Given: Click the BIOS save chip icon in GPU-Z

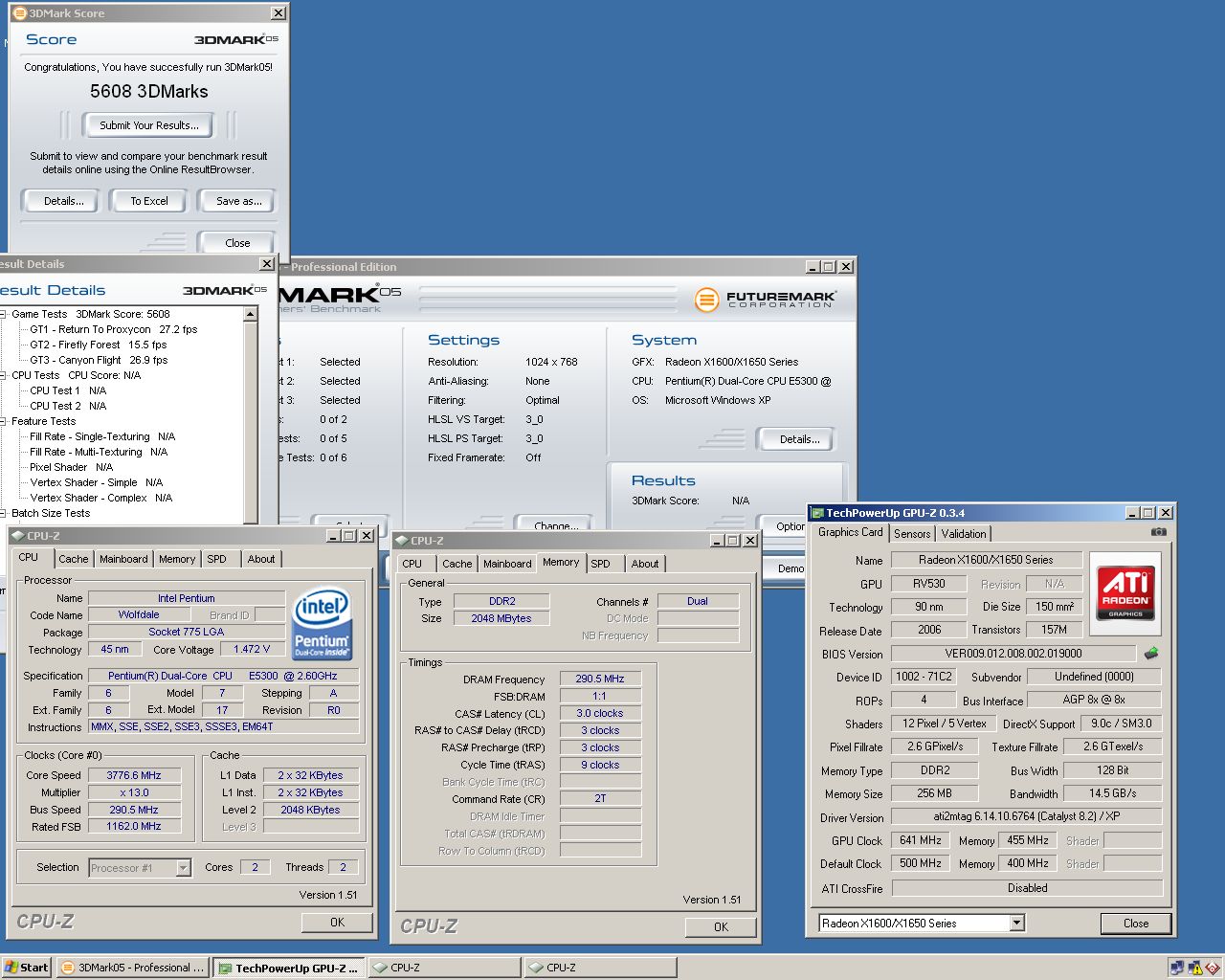Looking at the screenshot, I should pos(1151,654).
